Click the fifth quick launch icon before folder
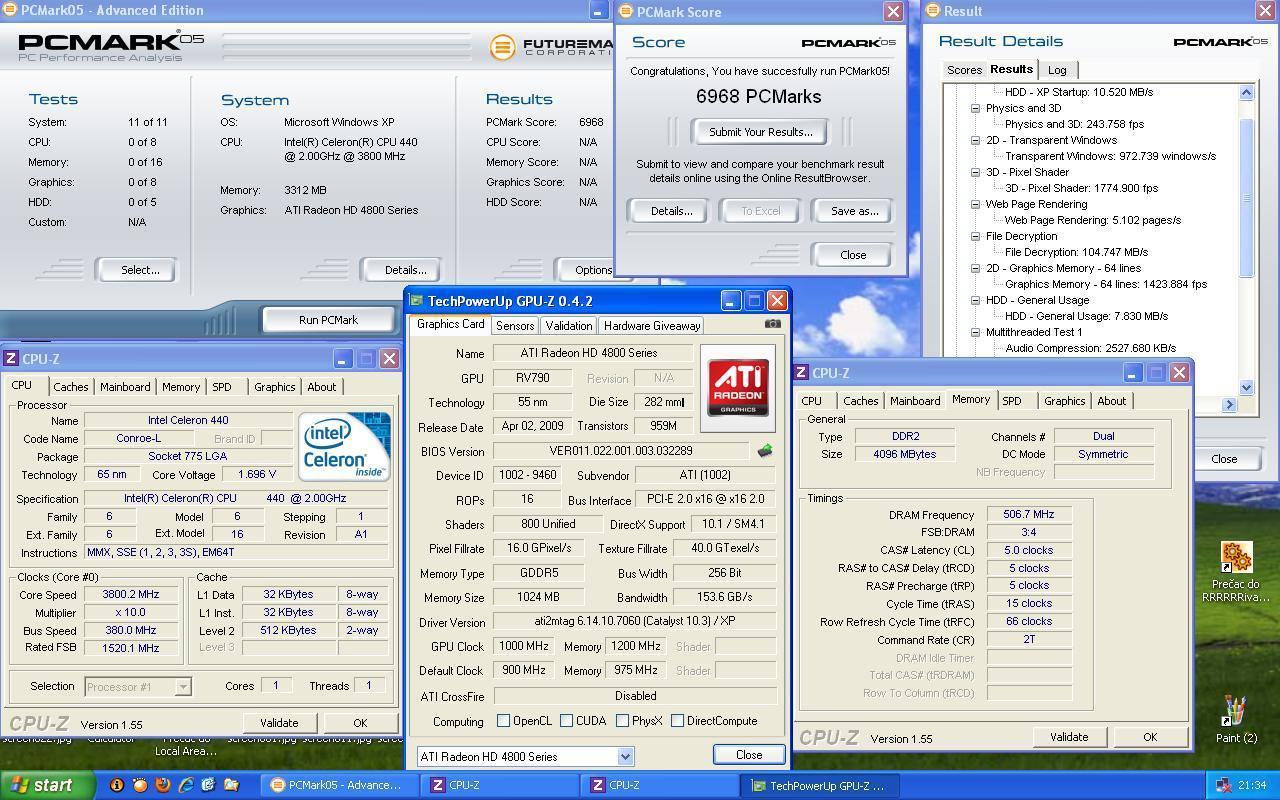1280x800 pixels. (x=208, y=785)
